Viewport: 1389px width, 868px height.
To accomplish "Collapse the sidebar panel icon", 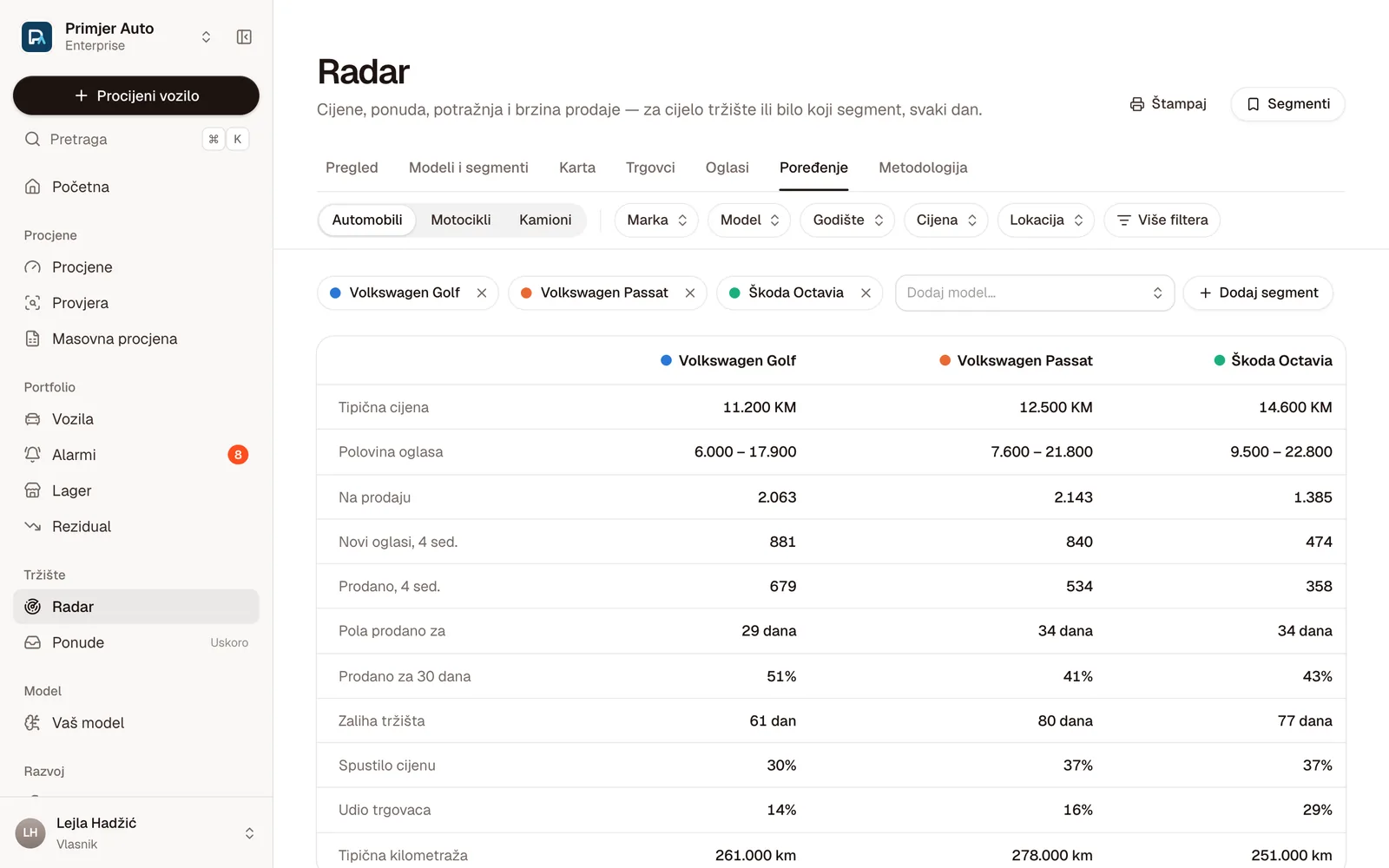I will tap(244, 36).
